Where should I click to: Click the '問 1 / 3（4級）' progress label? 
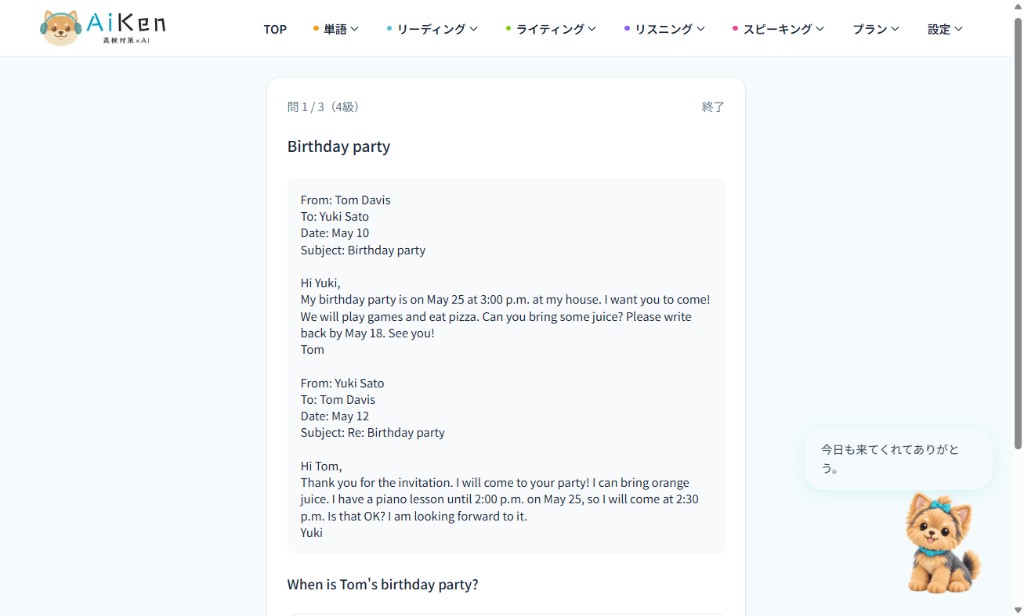[324, 107]
